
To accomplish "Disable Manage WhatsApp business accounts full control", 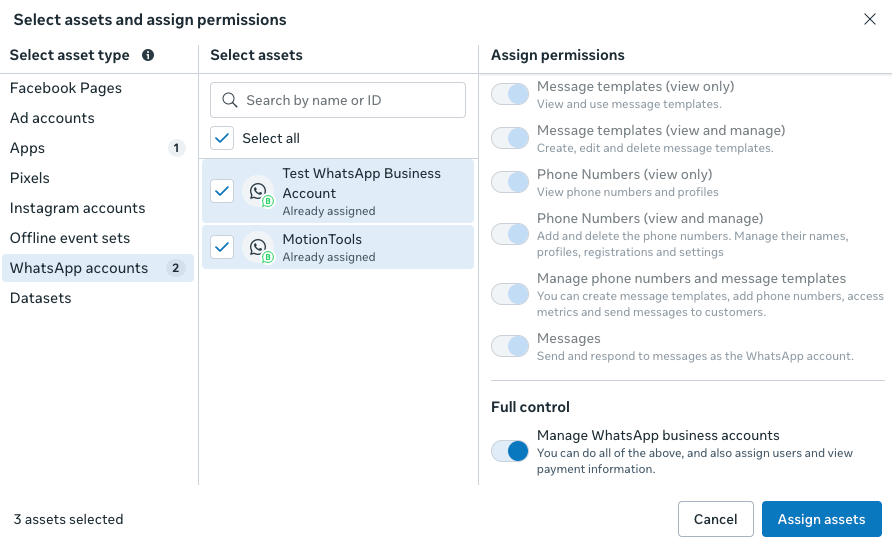I will coord(510,451).
